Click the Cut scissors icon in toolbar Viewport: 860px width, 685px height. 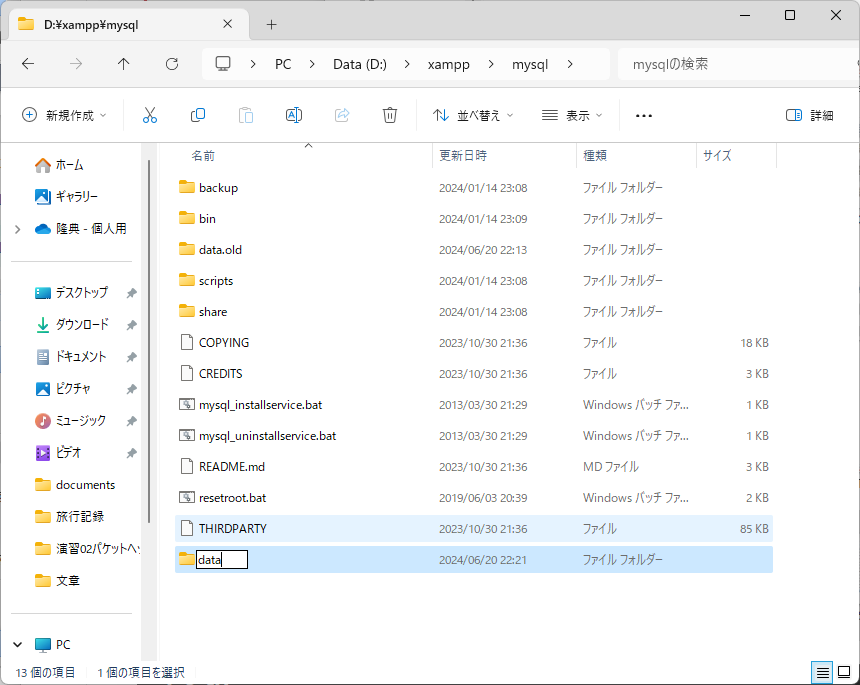(150, 116)
